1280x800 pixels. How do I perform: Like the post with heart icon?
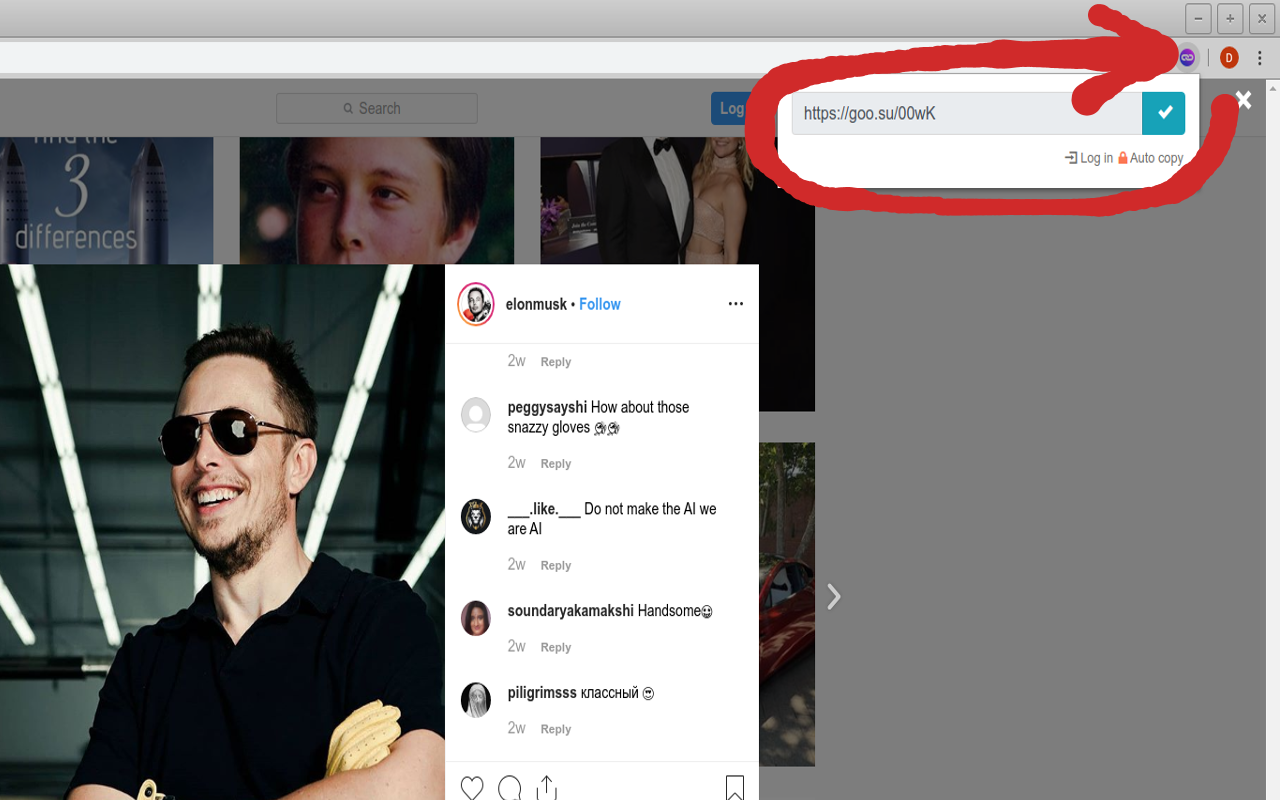(x=472, y=788)
